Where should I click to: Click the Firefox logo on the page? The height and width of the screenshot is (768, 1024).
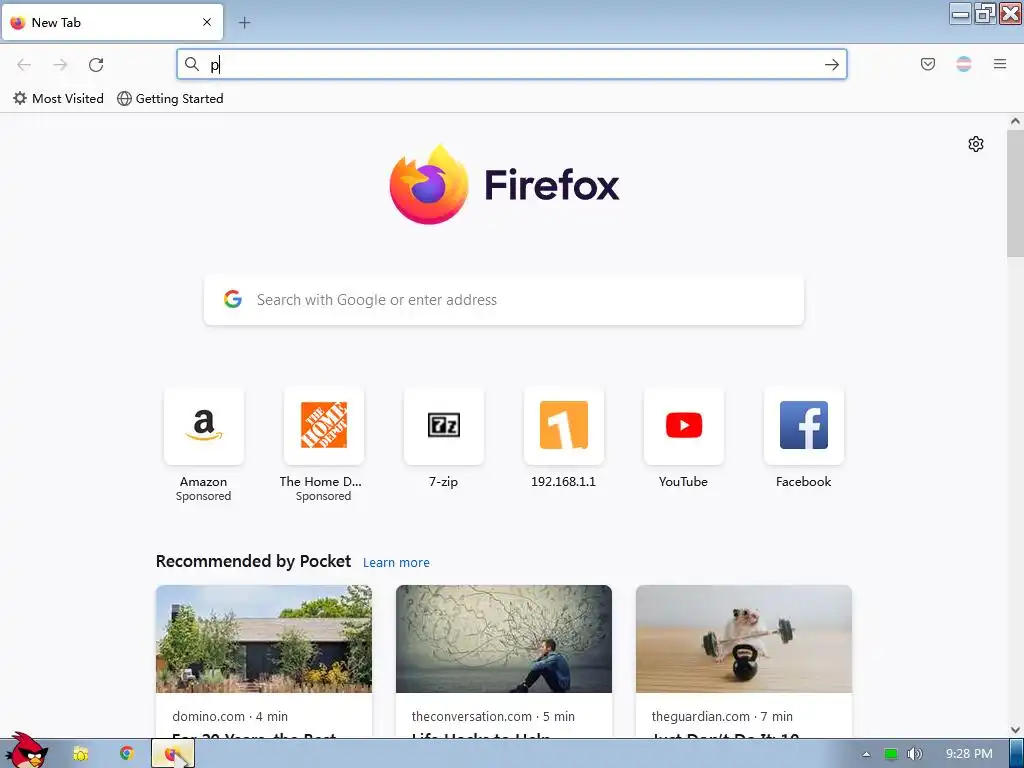(504, 185)
